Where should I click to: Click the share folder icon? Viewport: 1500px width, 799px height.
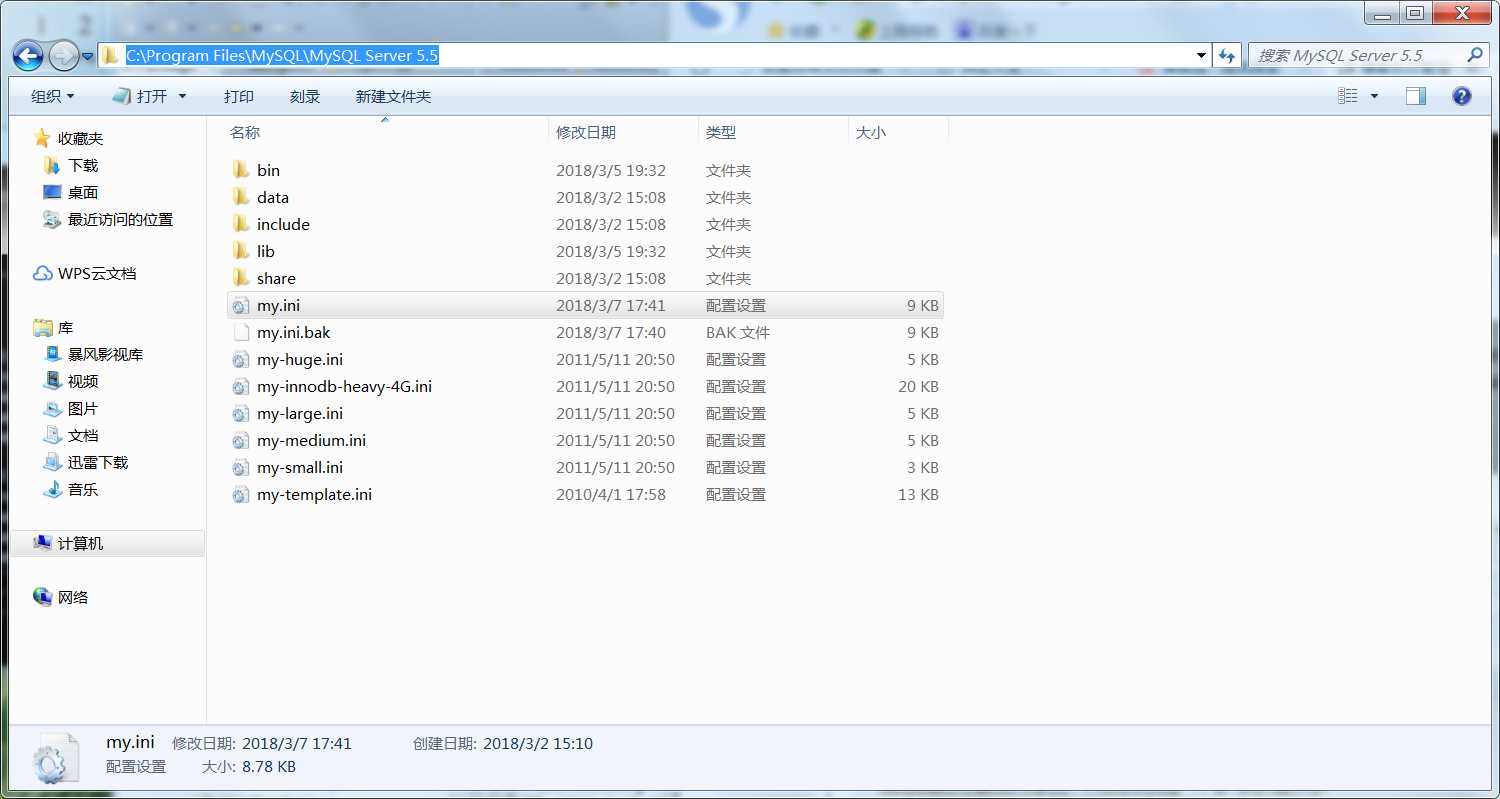point(240,278)
